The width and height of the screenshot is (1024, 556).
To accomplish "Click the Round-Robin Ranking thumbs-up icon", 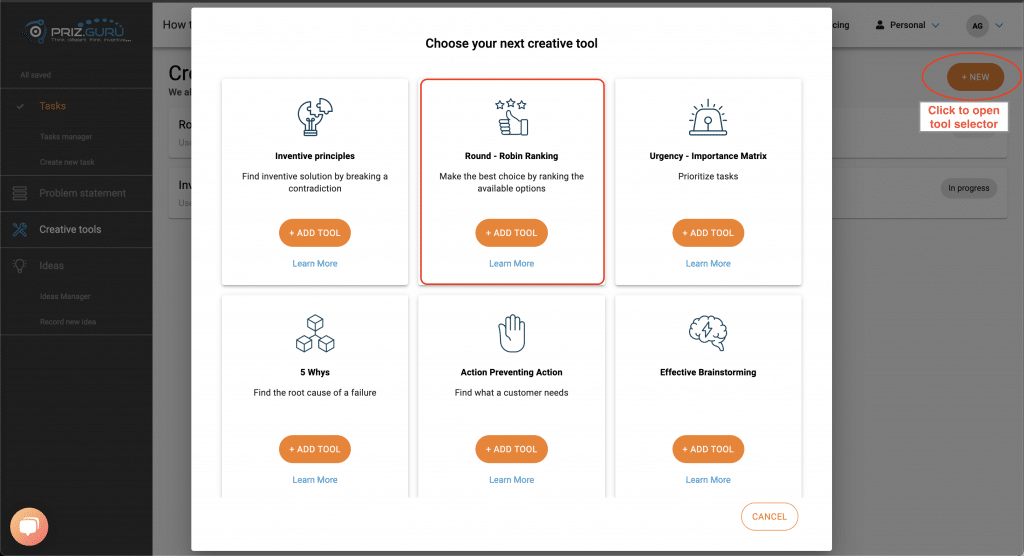I will 511,117.
